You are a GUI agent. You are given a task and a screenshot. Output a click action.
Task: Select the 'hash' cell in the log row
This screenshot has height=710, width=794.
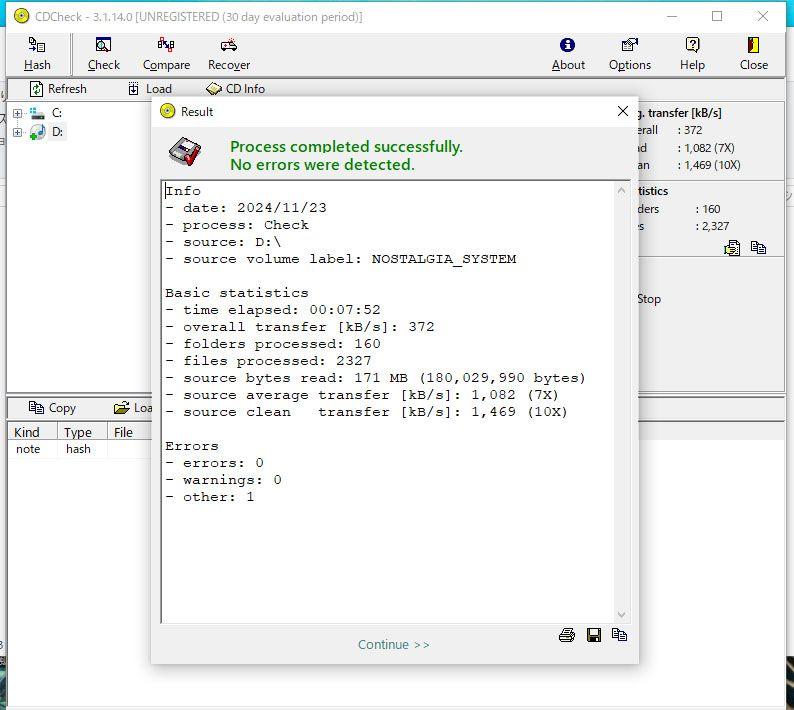[78, 449]
